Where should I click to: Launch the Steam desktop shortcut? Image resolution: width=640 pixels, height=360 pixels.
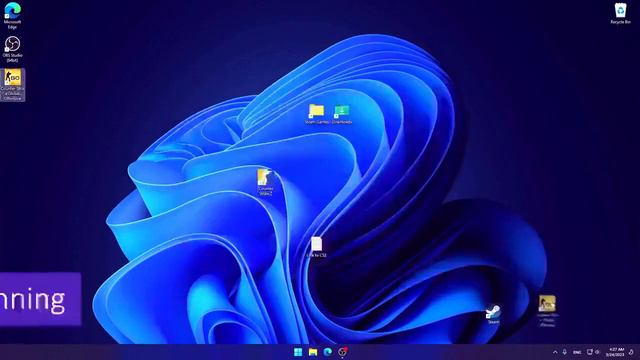(x=493, y=314)
